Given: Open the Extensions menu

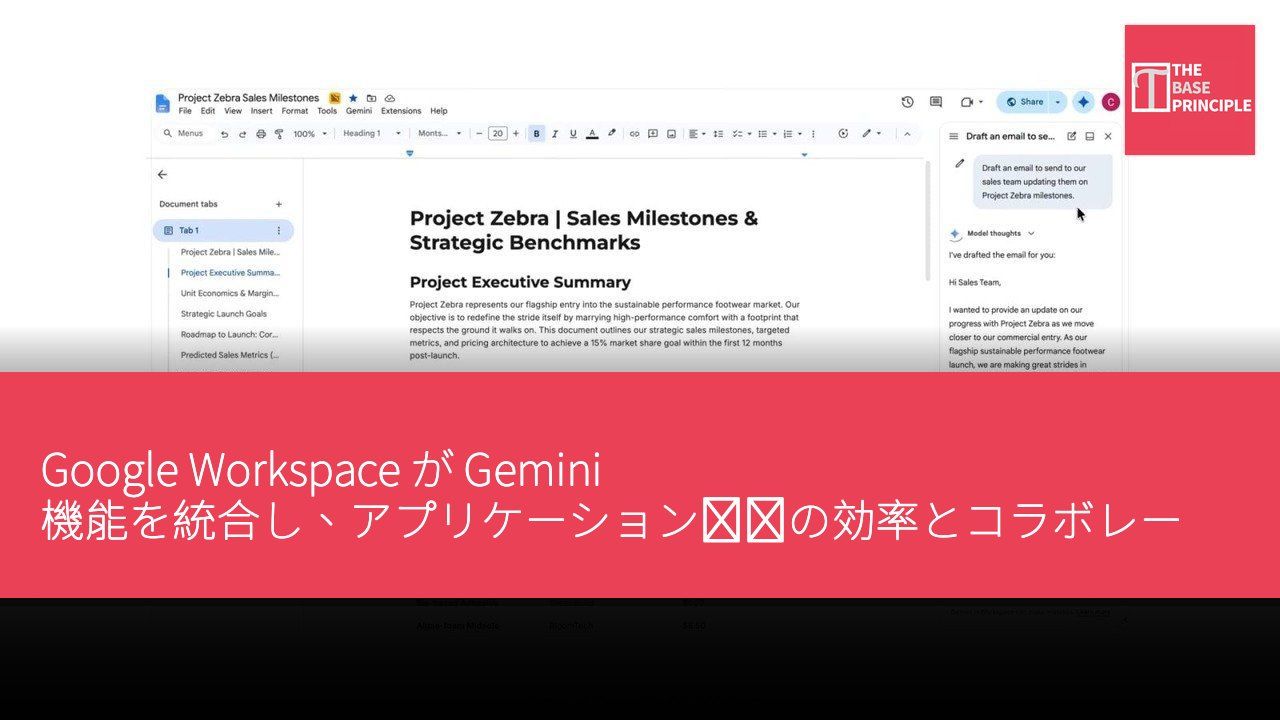Looking at the screenshot, I should (x=401, y=111).
